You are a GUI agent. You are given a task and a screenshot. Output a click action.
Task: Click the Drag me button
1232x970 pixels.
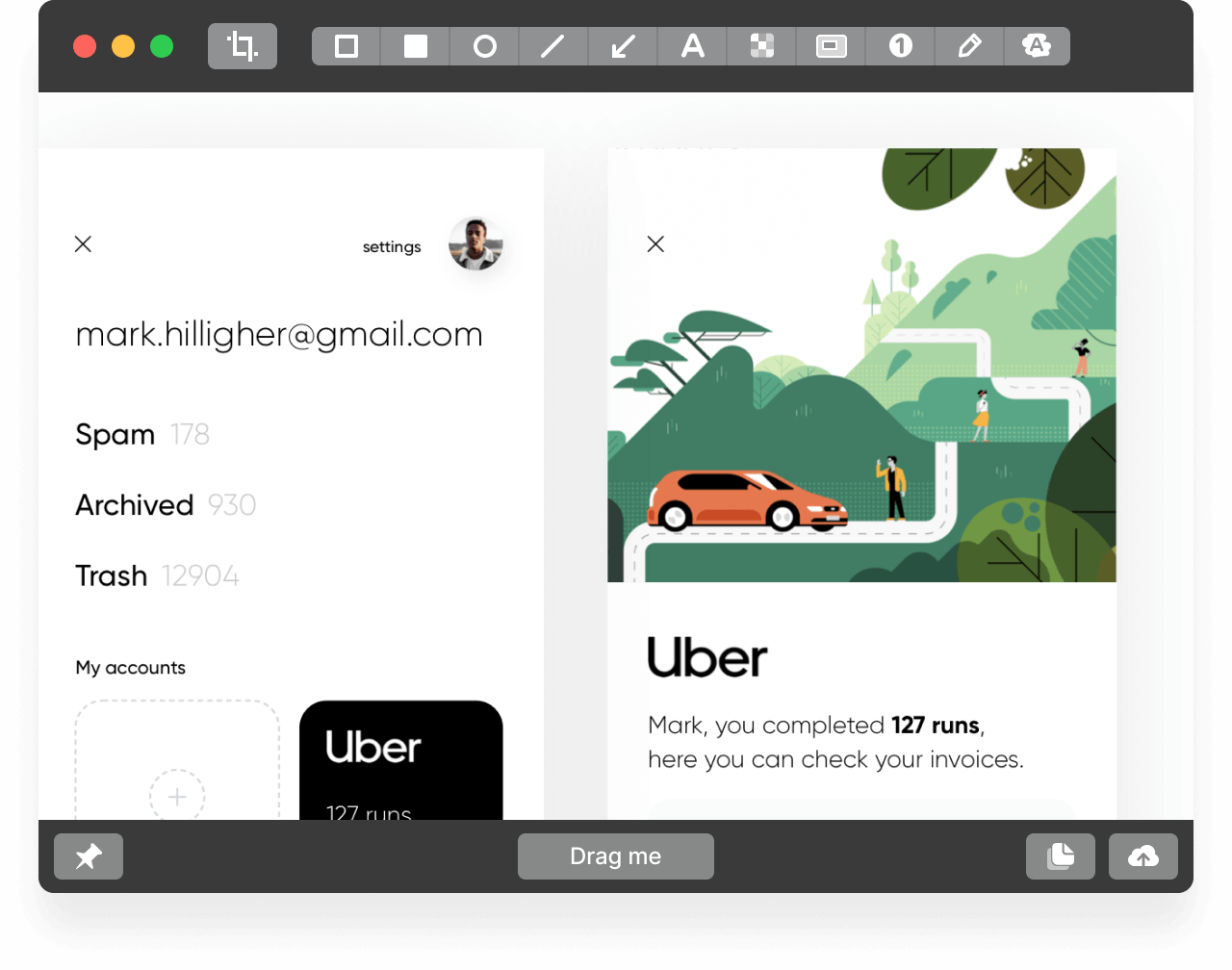coord(616,856)
